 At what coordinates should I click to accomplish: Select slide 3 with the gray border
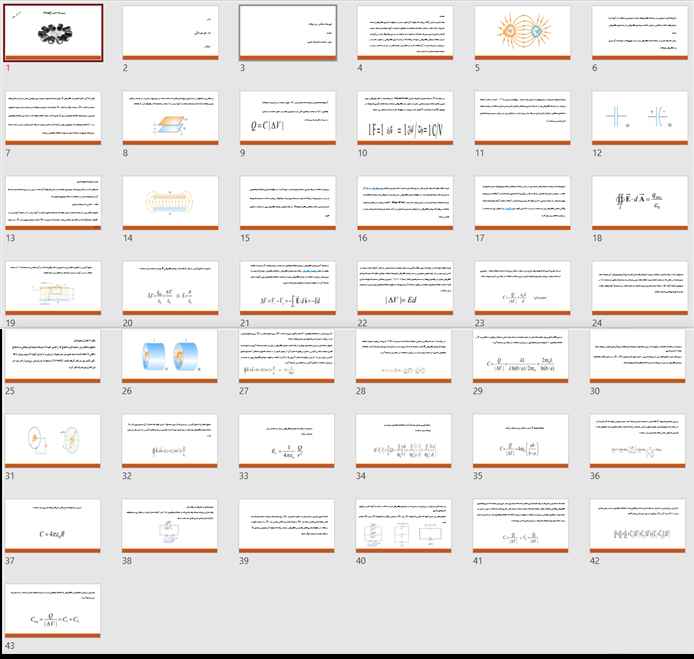pyautogui.click(x=286, y=32)
